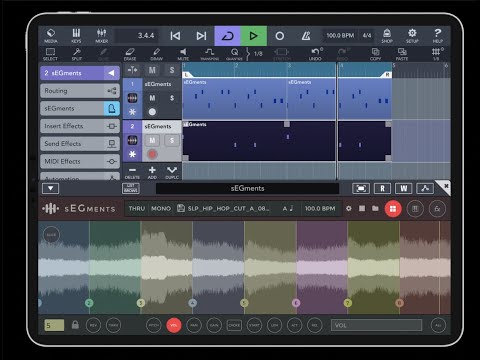Open the MIDI Effects section

point(80,161)
